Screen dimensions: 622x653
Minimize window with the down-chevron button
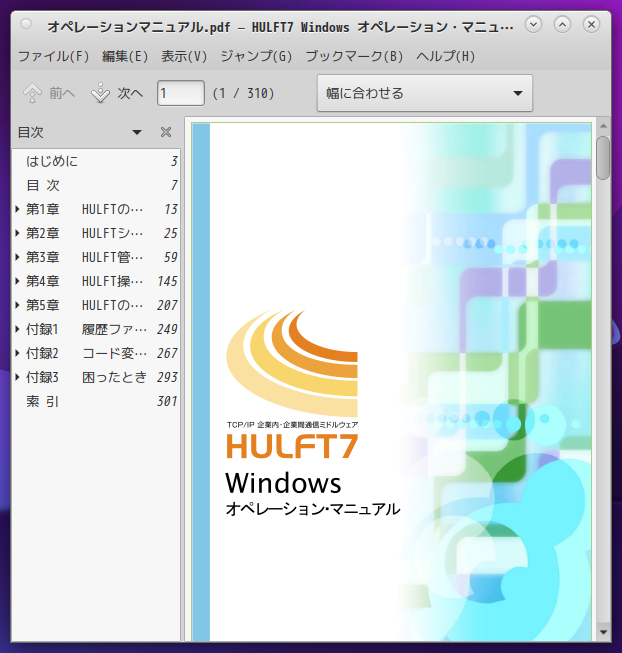point(533,25)
